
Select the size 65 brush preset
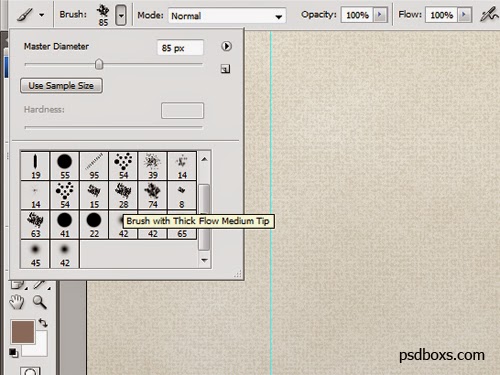(x=182, y=233)
